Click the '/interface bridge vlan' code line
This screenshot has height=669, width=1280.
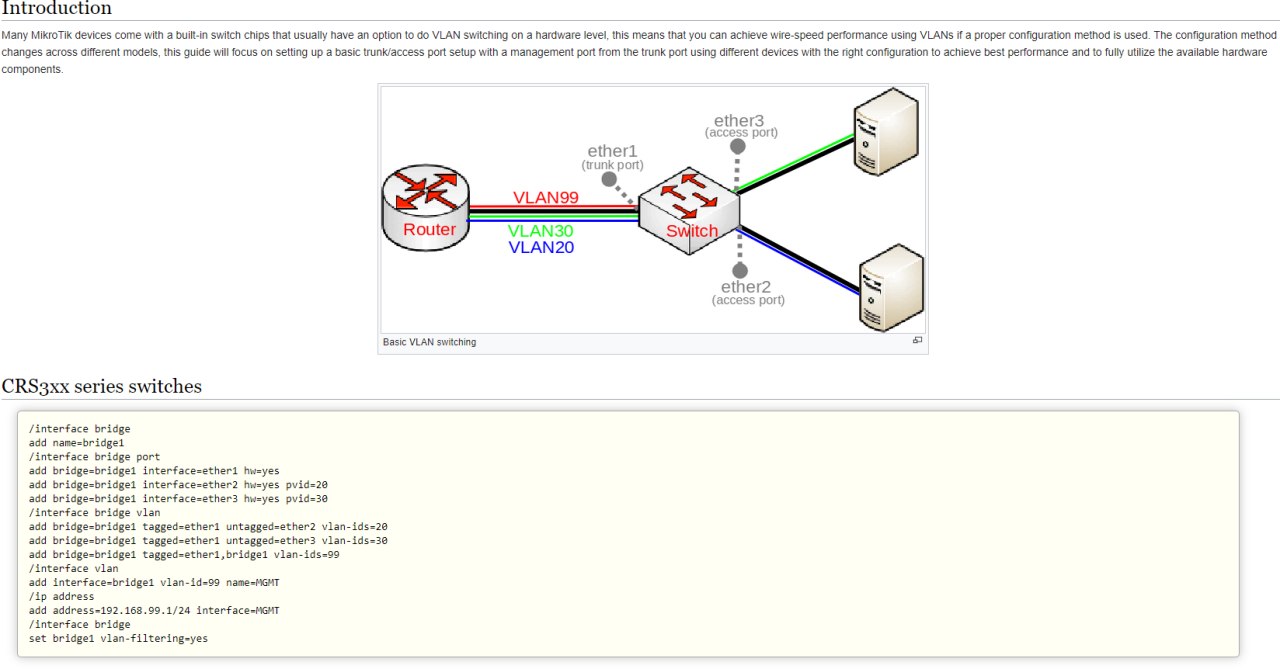coord(94,512)
